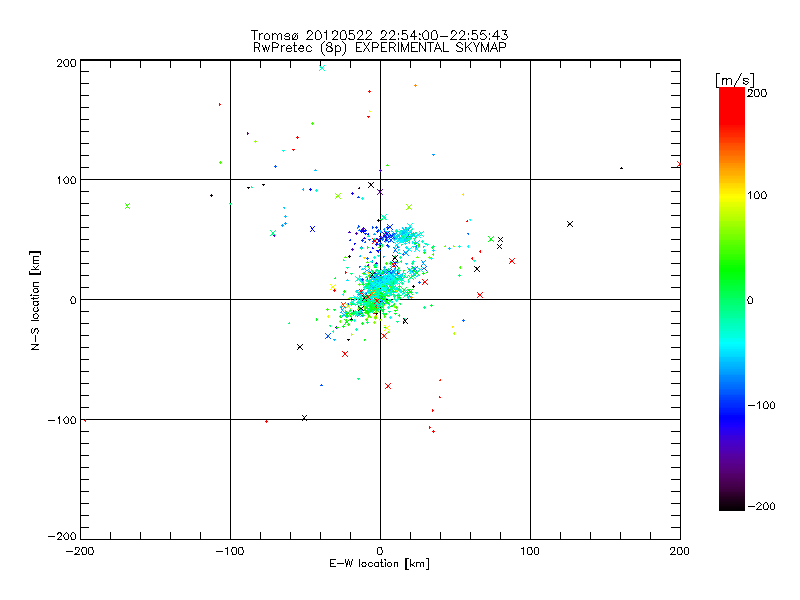Click the 'E-W location [km]' axis label
The image size is (800, 600).
[x=379, y=563]
